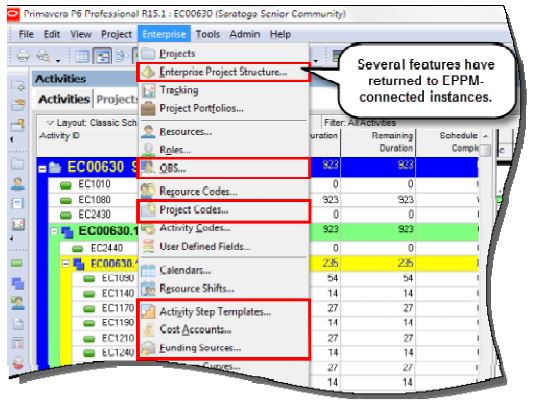Open Resource Shifts

click(224, 288)
